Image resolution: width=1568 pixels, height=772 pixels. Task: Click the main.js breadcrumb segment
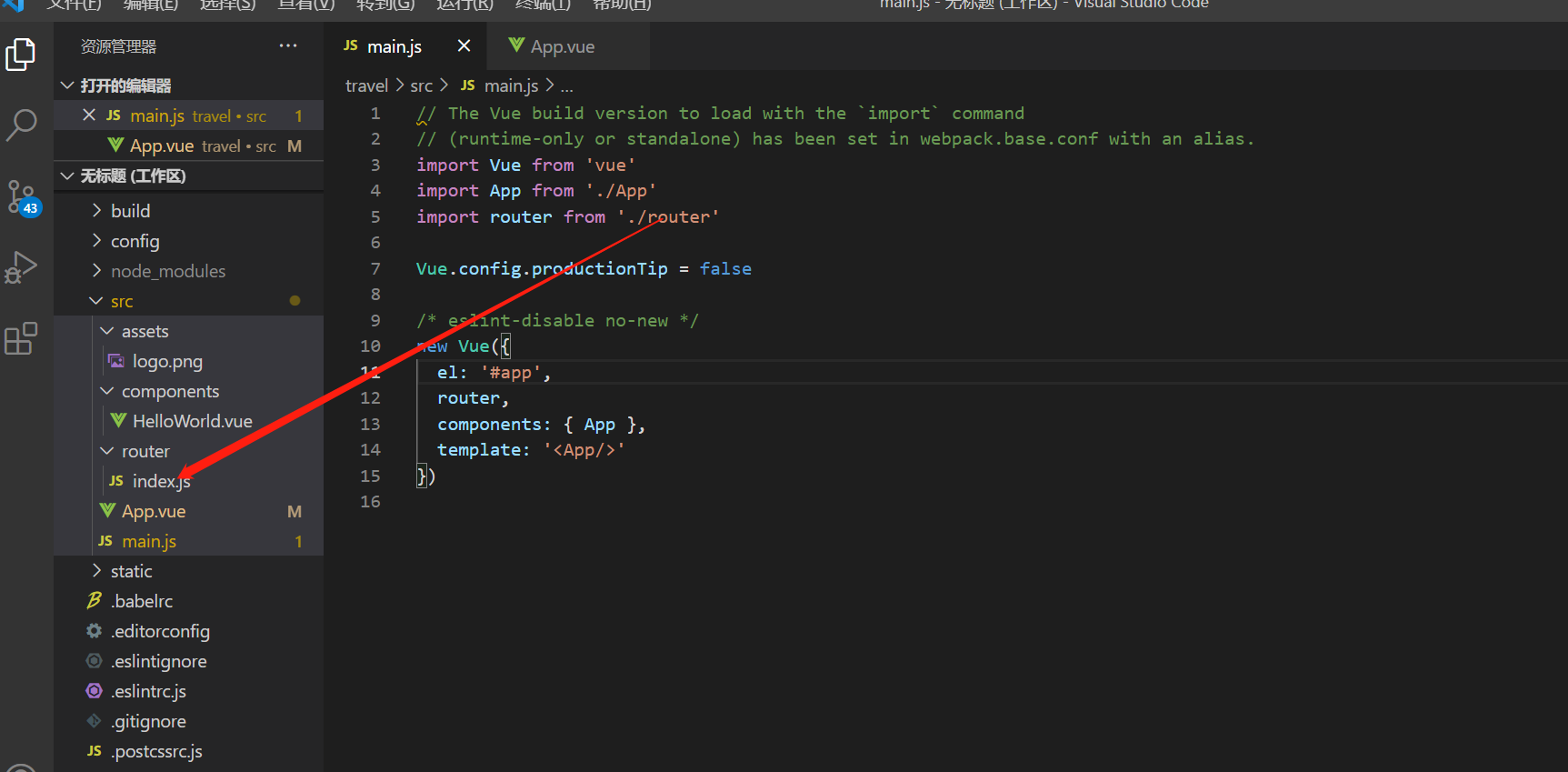click(511, 85)
